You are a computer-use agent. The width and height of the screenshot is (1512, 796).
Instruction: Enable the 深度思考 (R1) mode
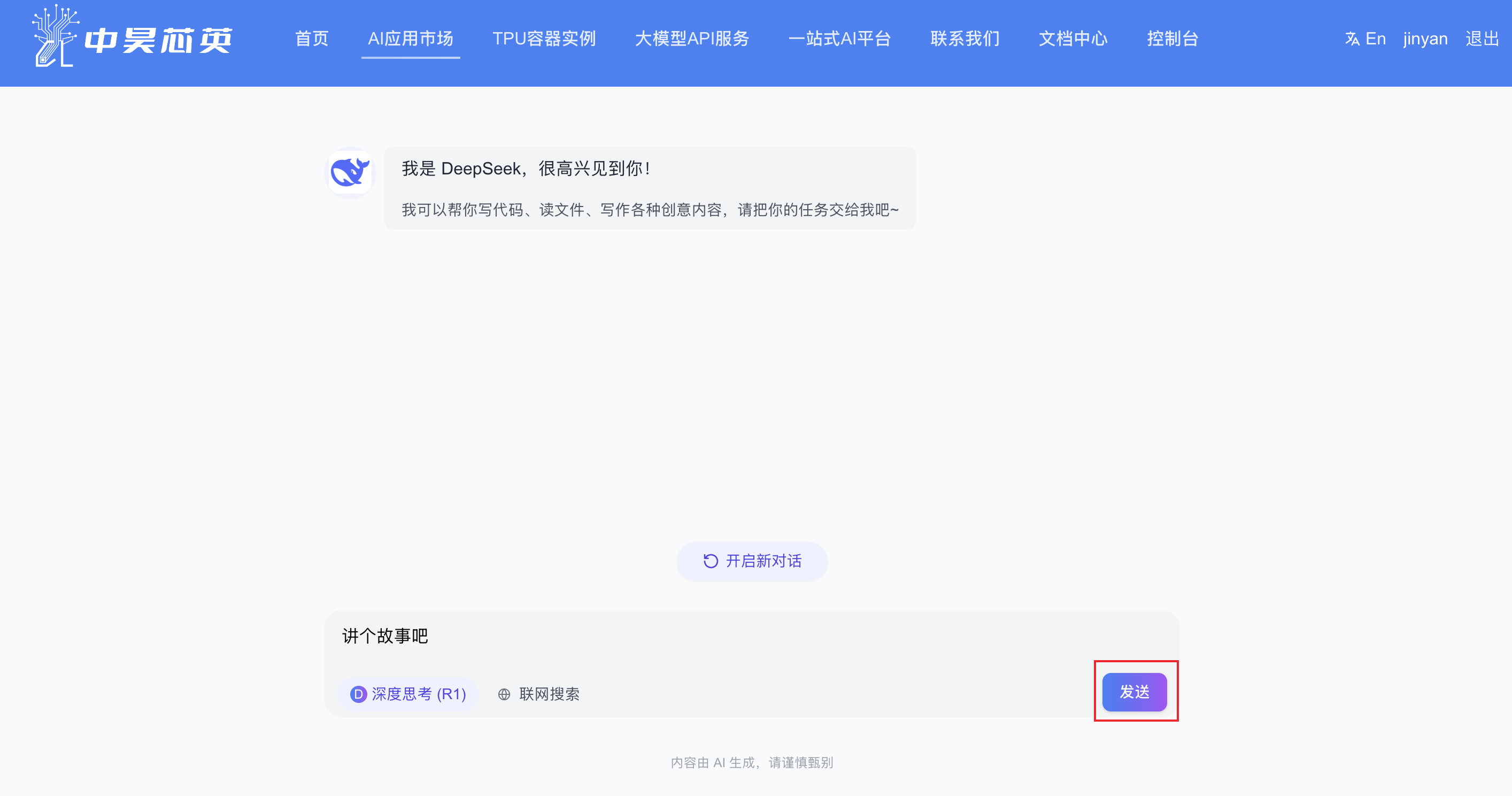[x=409, y=694]
